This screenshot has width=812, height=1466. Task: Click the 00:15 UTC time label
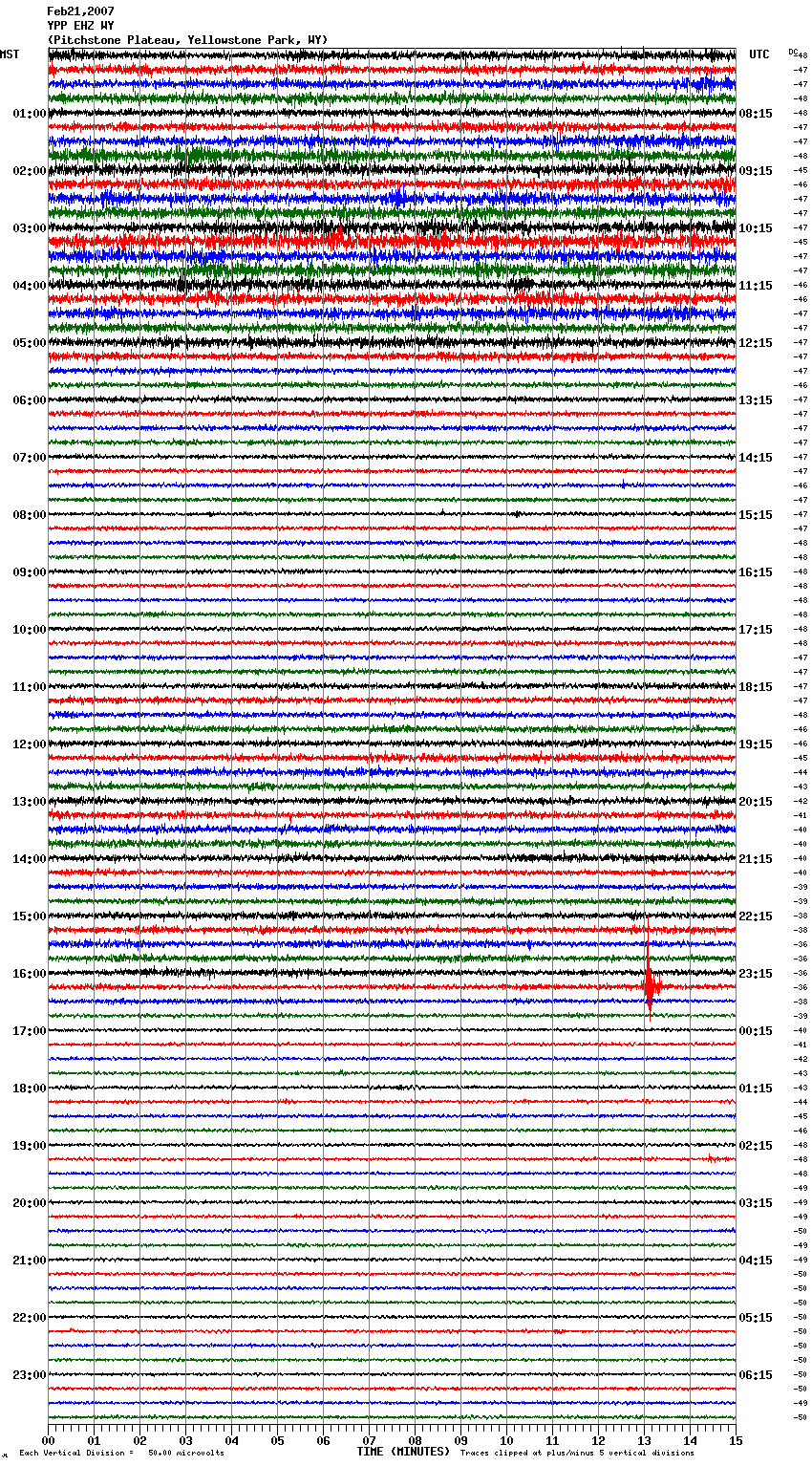[x=756, y=1031]
